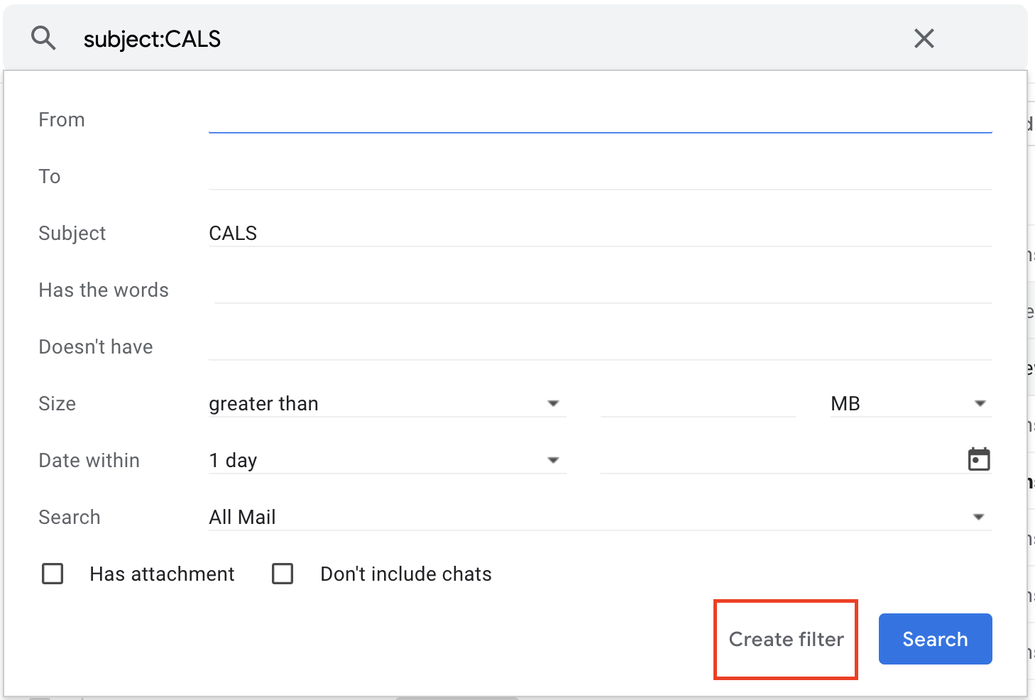Open the calendar date picker icon
1035x700 pixels.
pyautogui.click(x=979, y=458)
